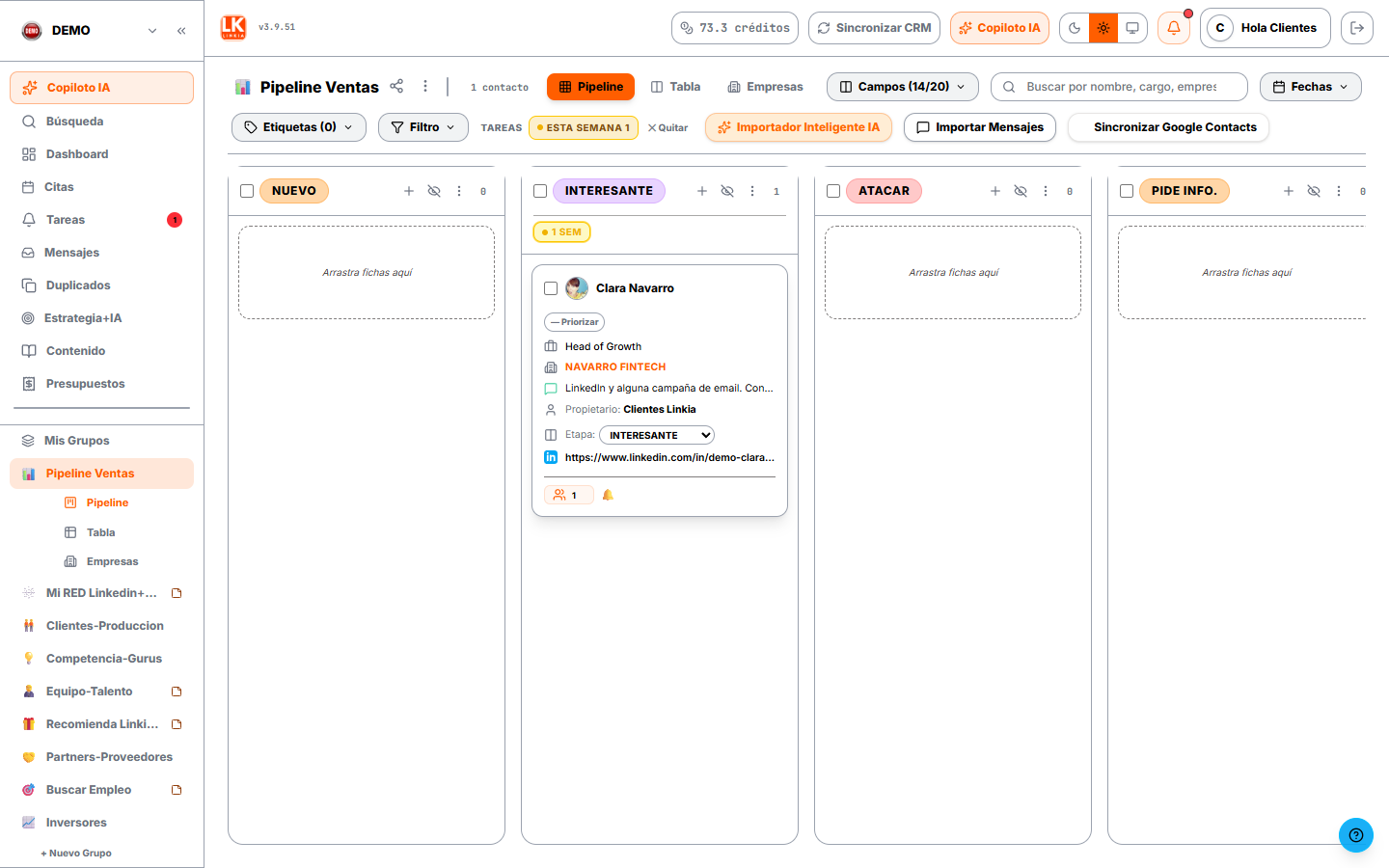The height and width of the screenshot is (868, 1389).
Task: Click the contact search input field
Action: (x=1119, y=87)
